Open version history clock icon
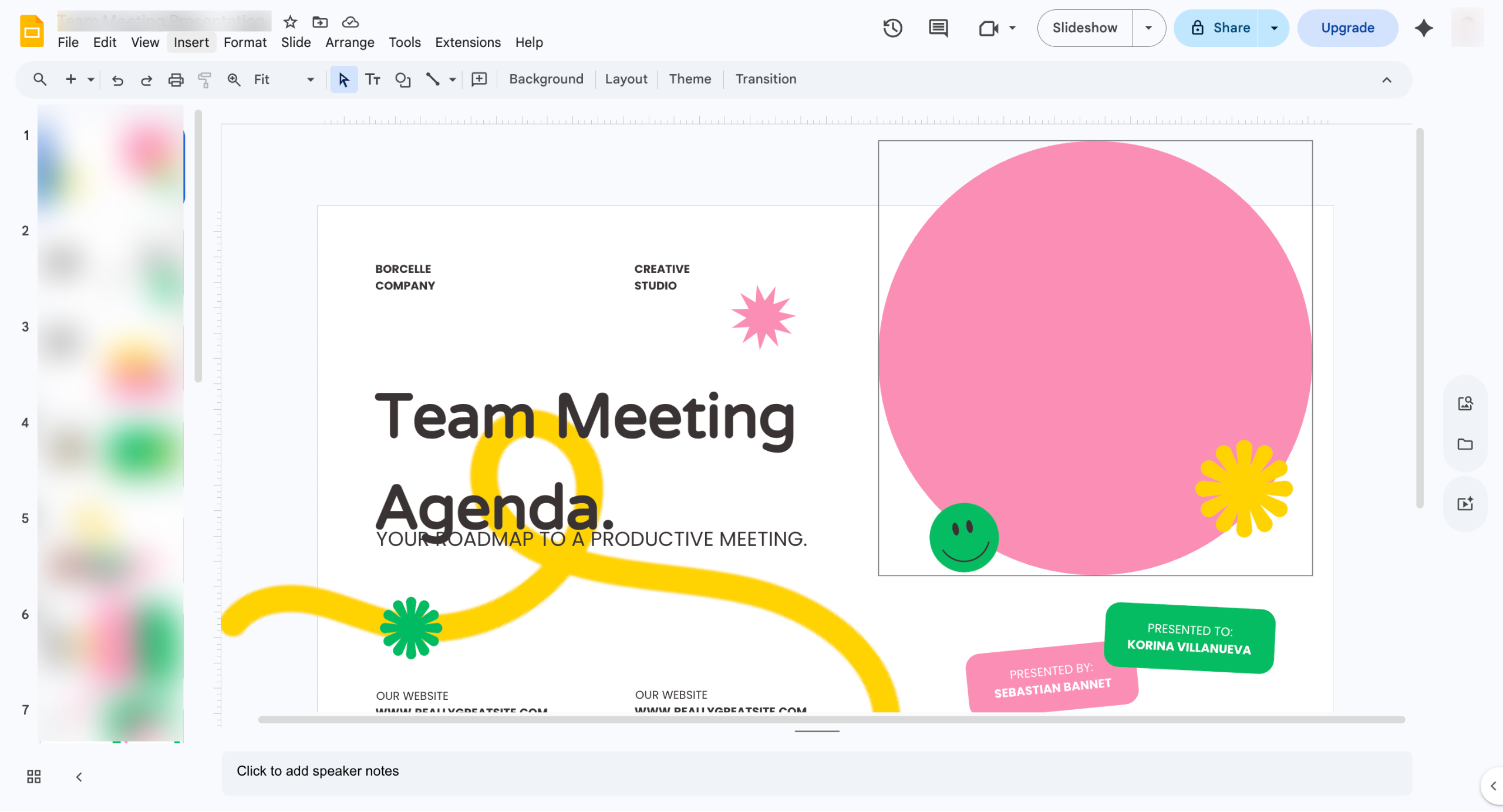This screenshot has height=812, width=1503. coord(892,28)
